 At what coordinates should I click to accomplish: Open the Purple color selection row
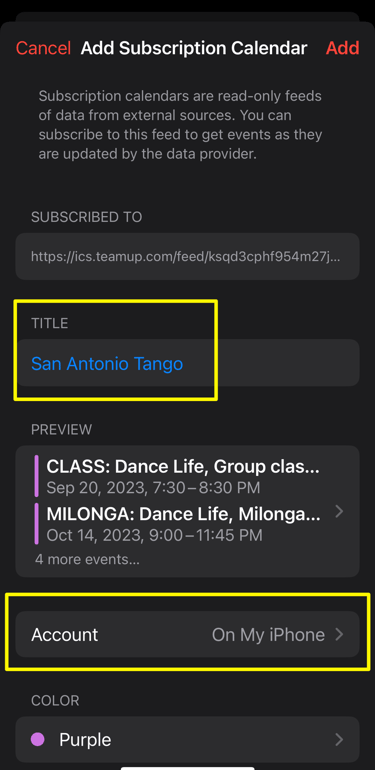coord(188,740)
